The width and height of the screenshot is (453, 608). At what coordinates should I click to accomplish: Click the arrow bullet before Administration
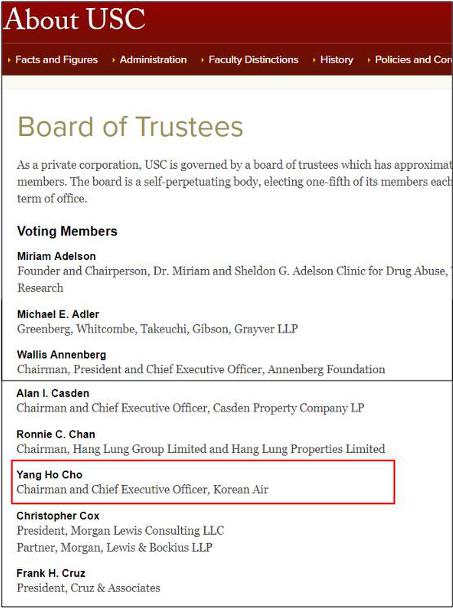click(114, 60)
